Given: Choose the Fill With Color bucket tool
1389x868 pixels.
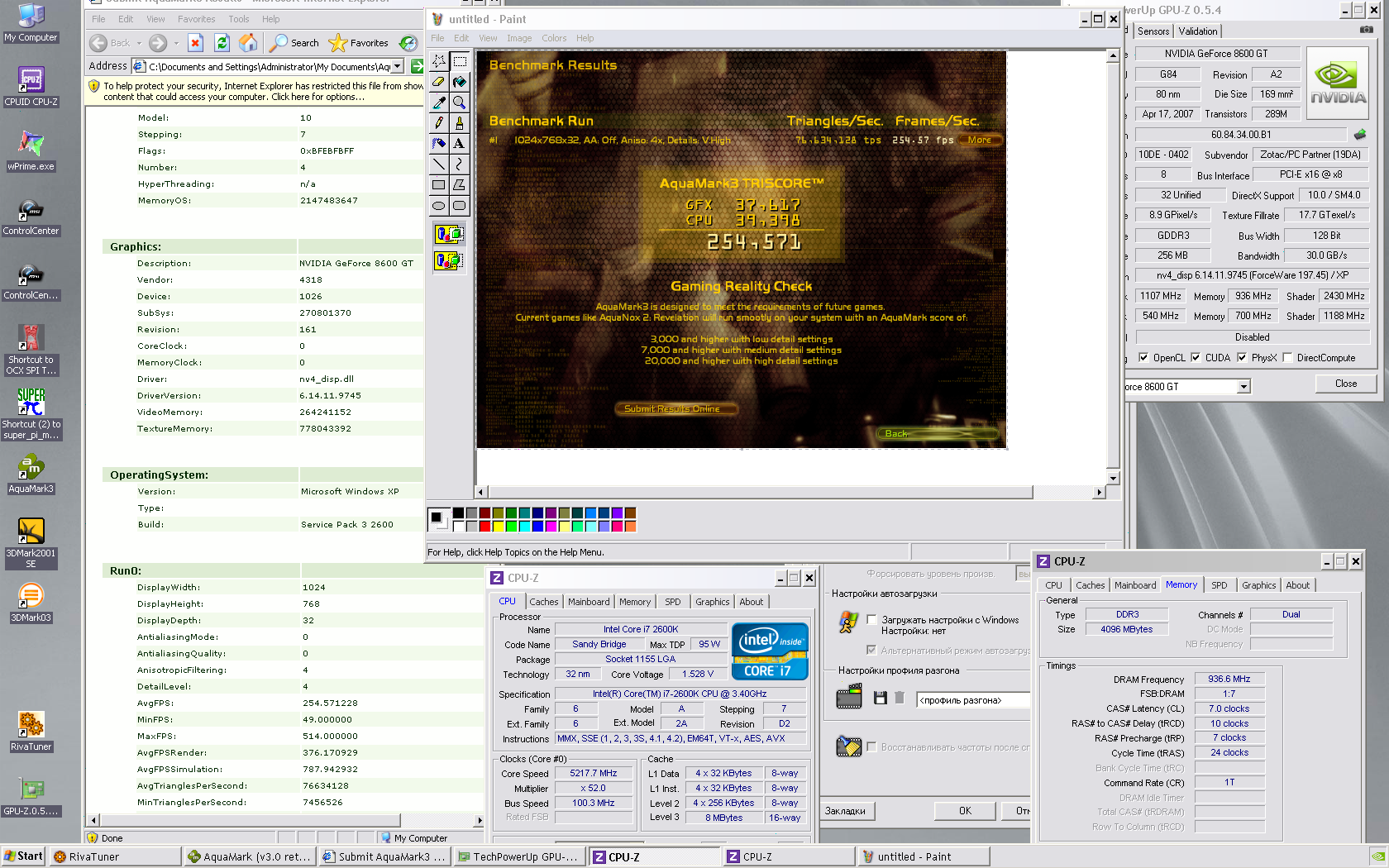Looking at the screenshot, I should point(460,82).
